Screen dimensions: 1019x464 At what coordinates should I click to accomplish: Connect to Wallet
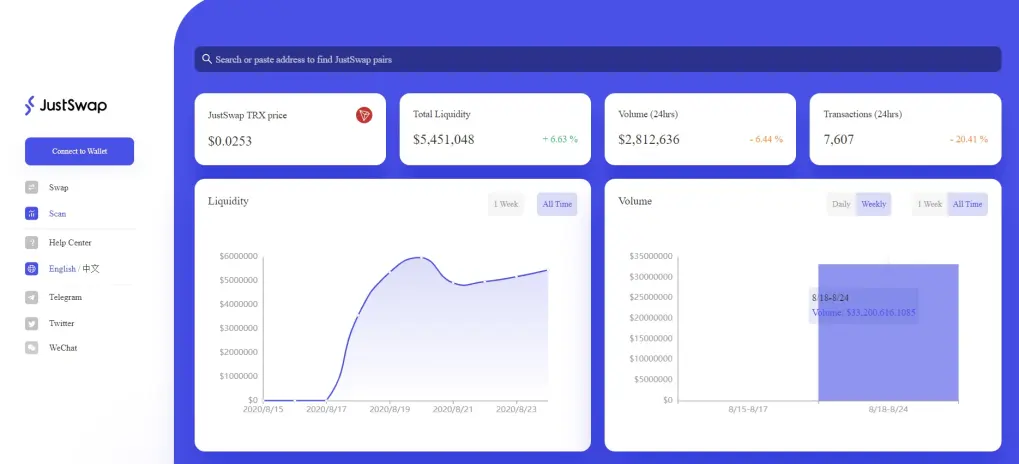(x=79, y=151)
